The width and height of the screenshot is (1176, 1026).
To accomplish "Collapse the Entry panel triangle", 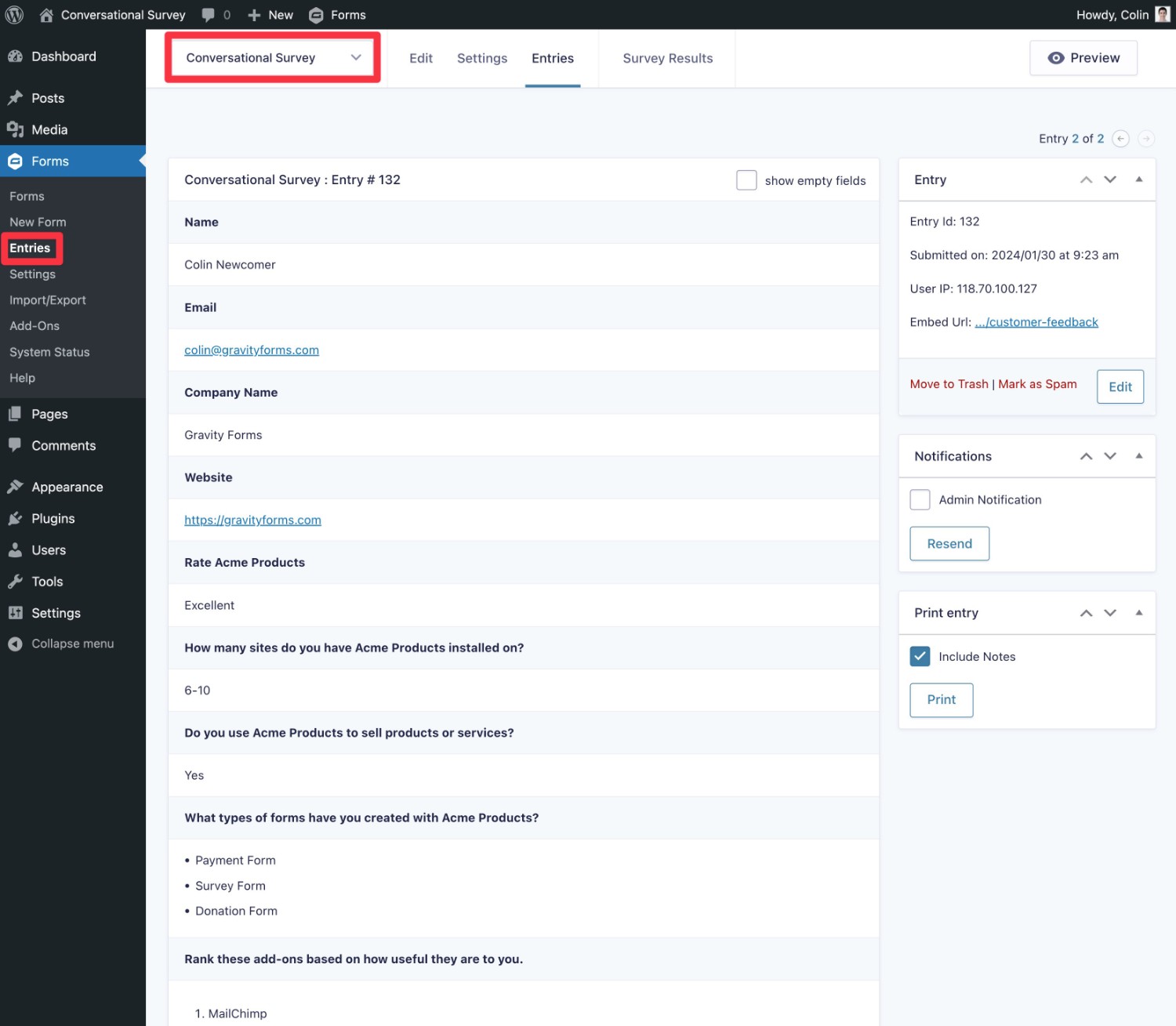I will point(1139,179).
